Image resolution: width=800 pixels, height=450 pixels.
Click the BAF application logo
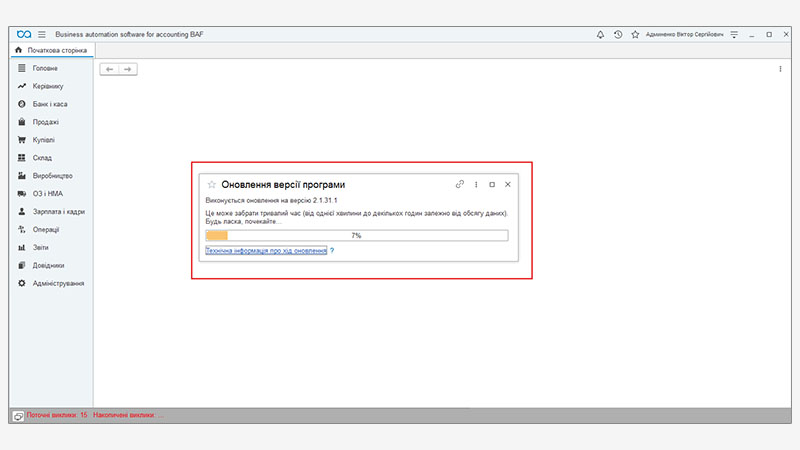(24, 34)
